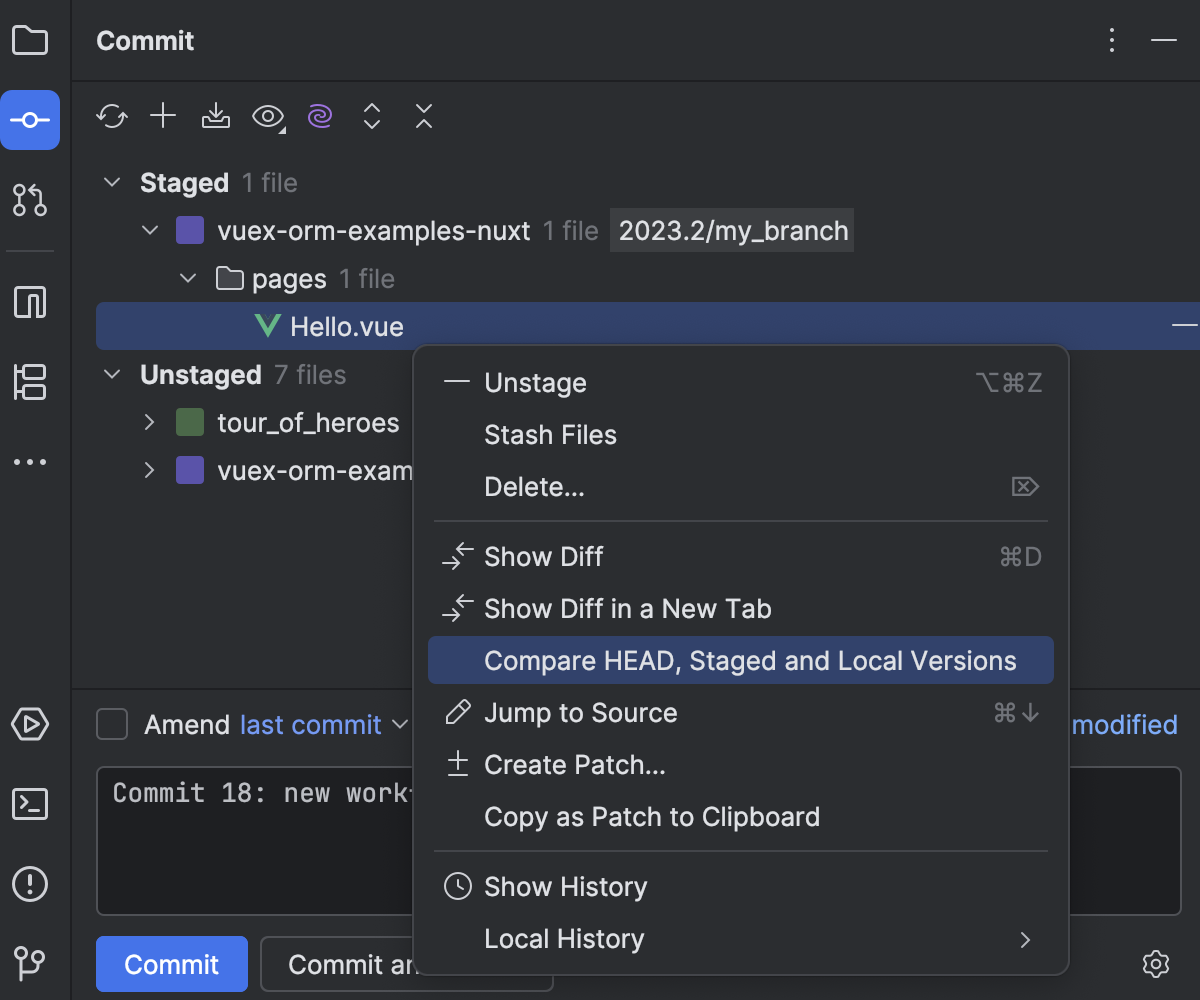This screenshot has height=1000, width=1200.
Task: Click the minus unstage icon on Hello.vue row
Action: [x=1185, y=326]
